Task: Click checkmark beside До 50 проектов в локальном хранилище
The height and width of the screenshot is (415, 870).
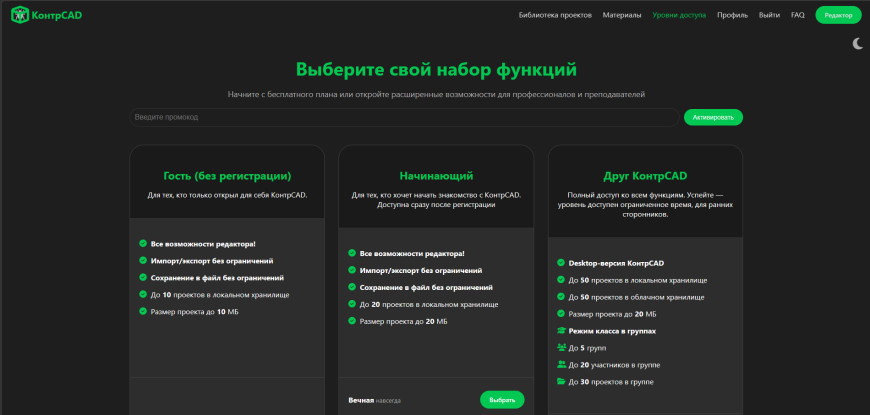Action: pos(561,280)
